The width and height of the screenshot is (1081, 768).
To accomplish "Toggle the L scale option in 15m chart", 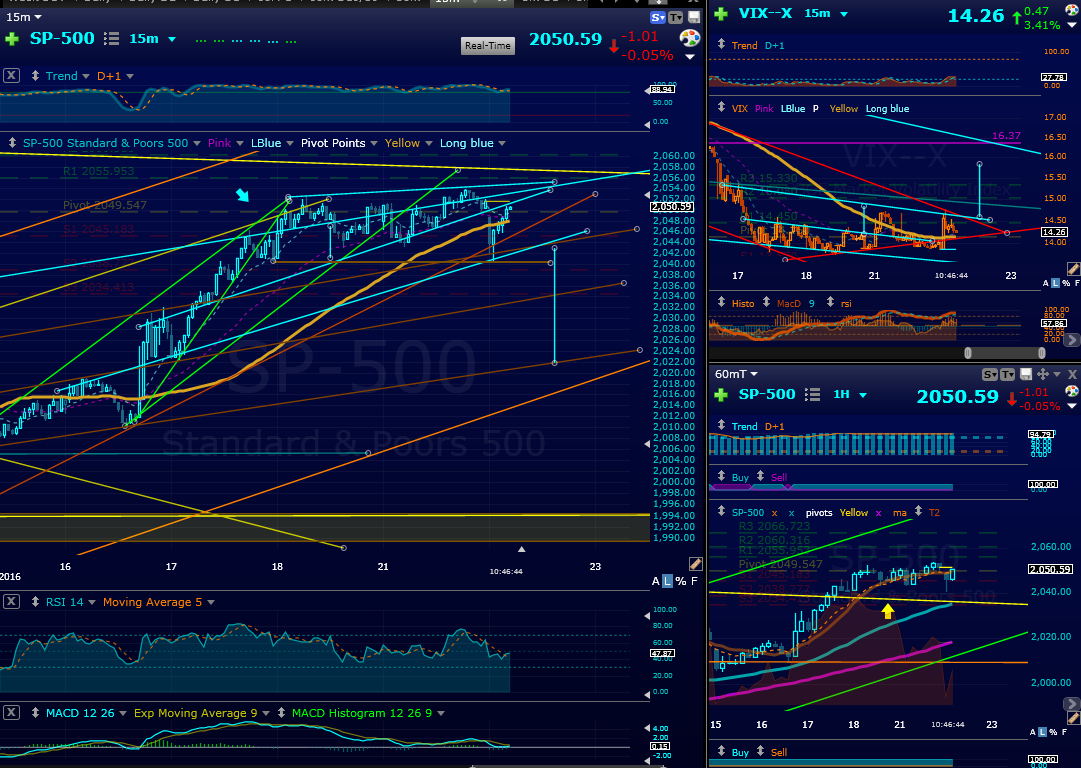I will [667, 581].
